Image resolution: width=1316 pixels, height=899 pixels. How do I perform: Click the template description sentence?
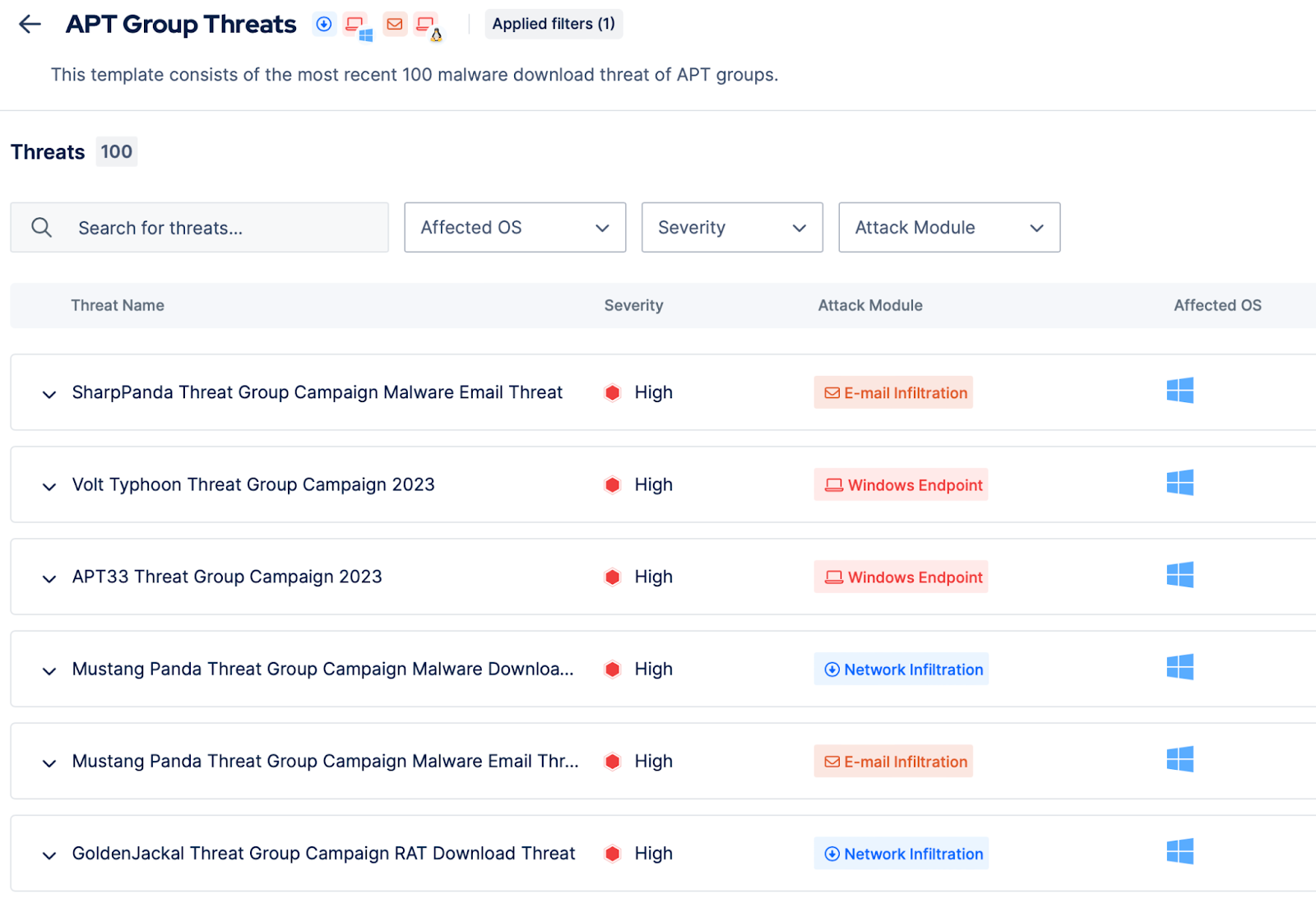coord(415,75)
